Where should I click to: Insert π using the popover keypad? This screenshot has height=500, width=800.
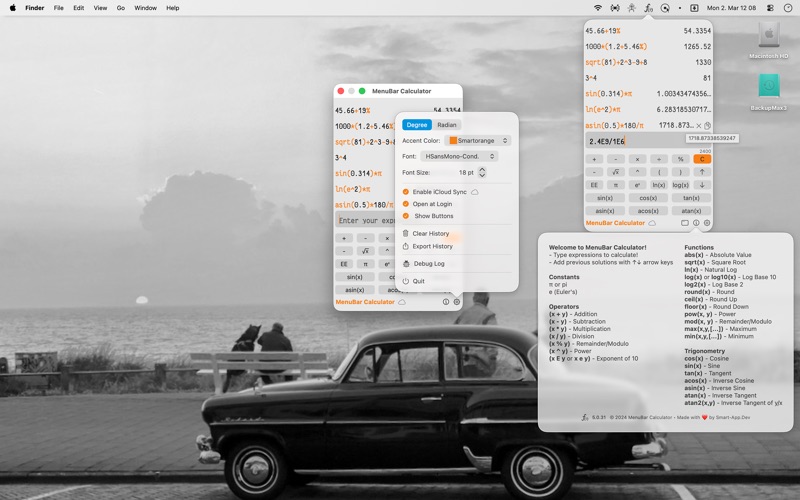pyautogui.click(x=616, y=185)
